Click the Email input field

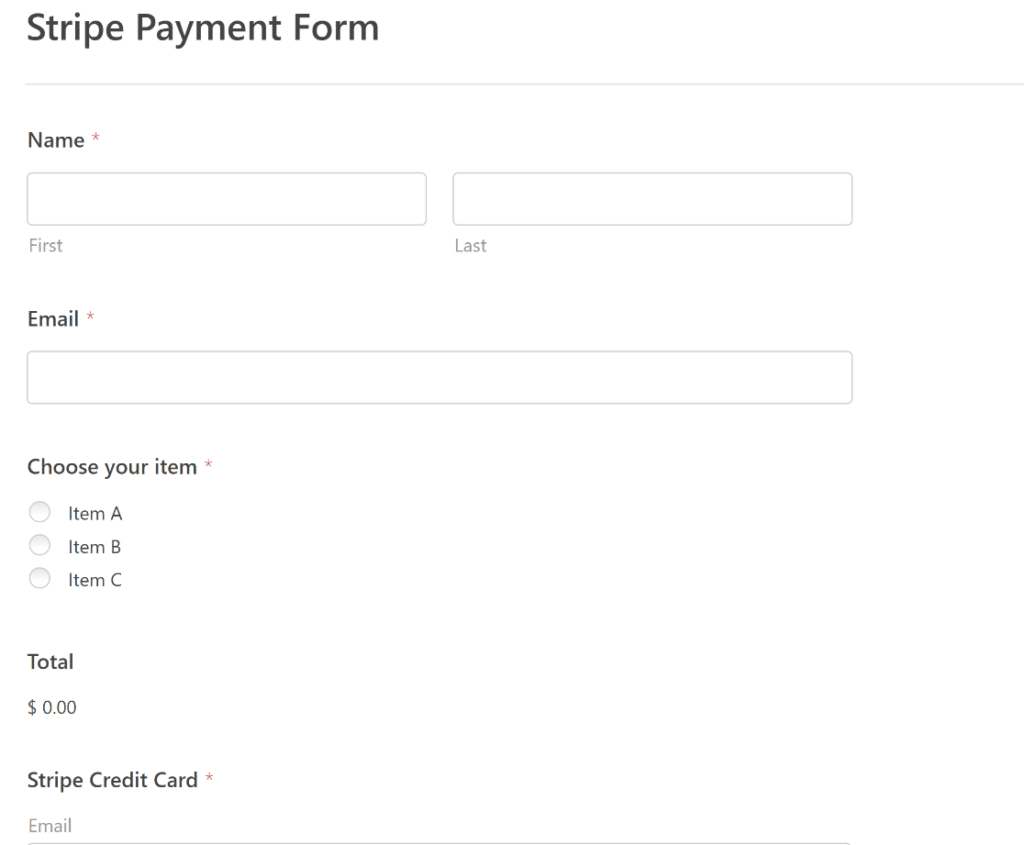click(440, 377)
